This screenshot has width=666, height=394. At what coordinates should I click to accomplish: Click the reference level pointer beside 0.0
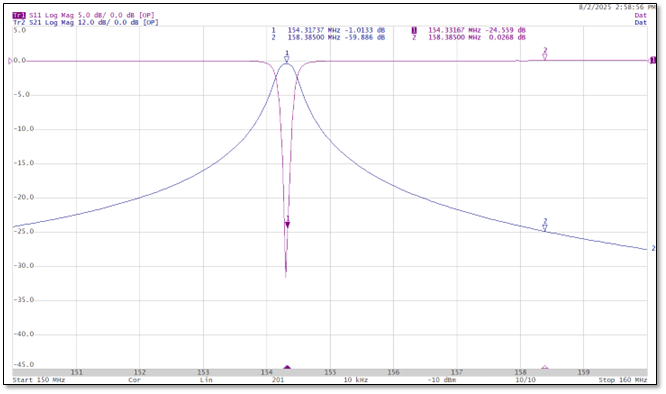pos(10,61)
